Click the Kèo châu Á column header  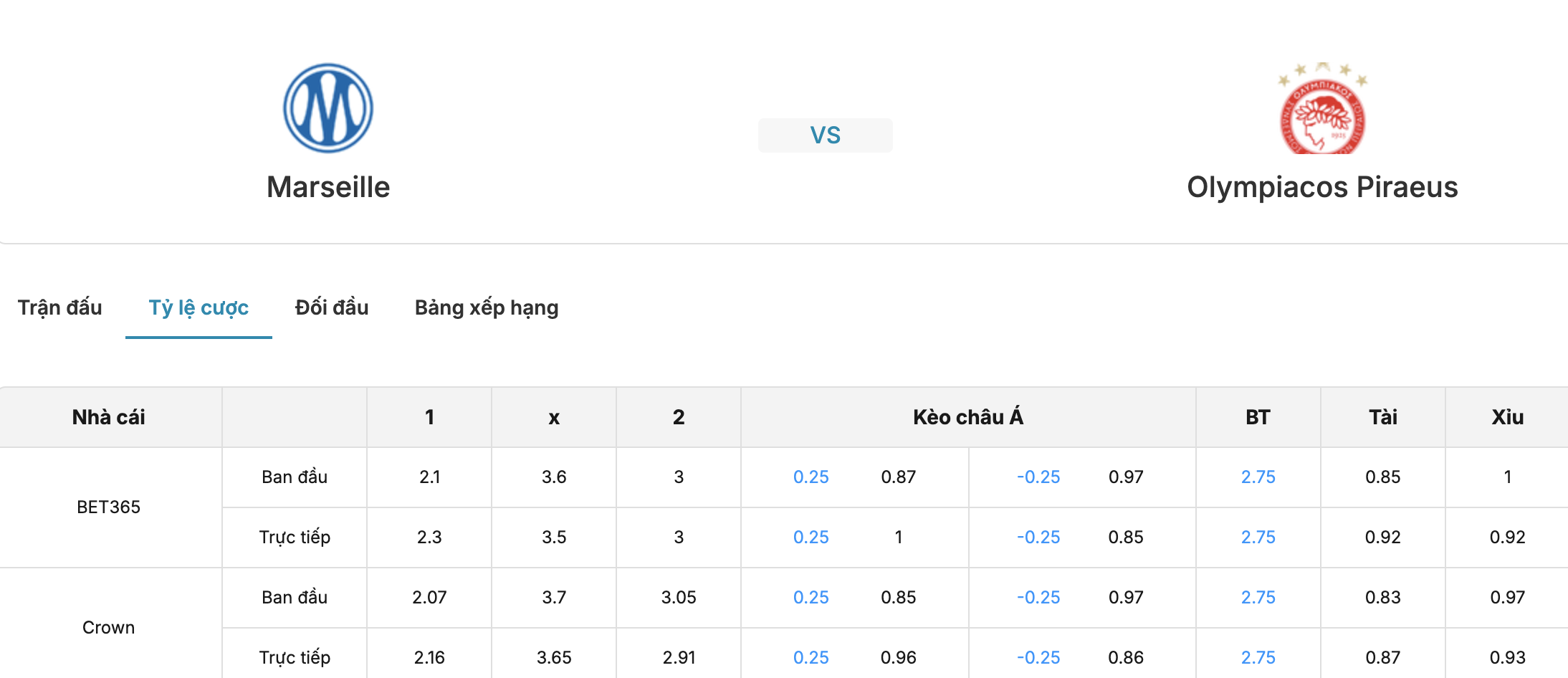968,417
